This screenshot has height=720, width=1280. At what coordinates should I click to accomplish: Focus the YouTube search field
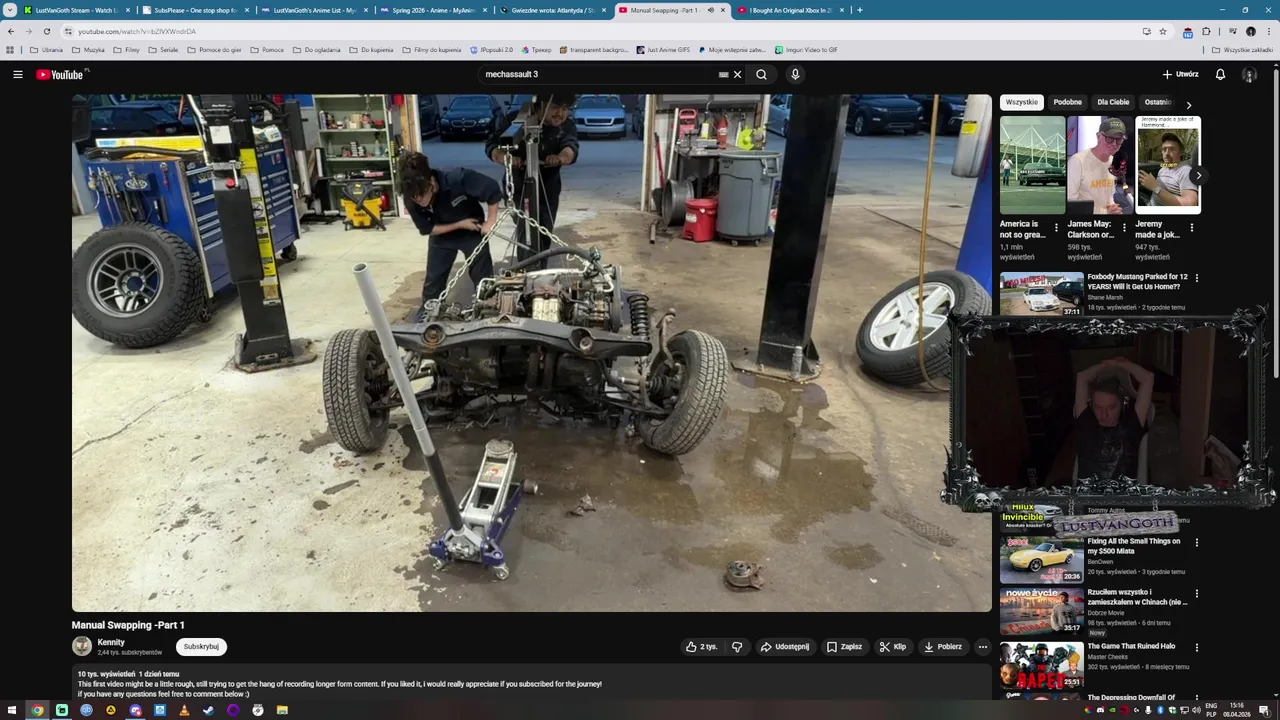tap(598, 74)
